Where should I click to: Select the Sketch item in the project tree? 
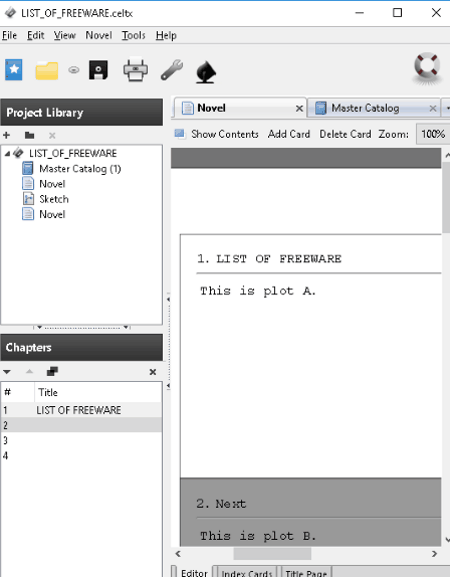click(54, 199)
